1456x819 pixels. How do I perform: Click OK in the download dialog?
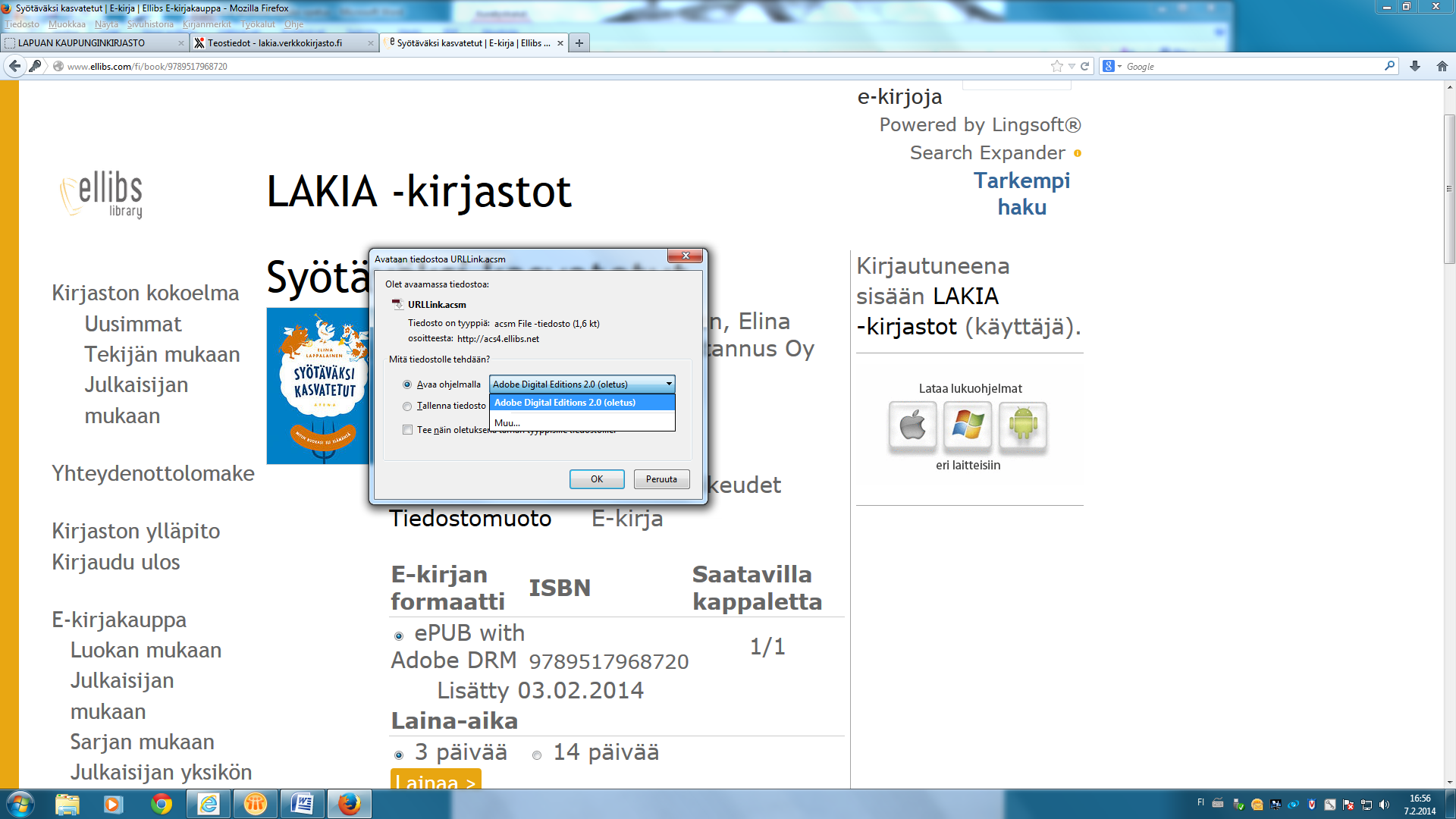click(x=597, y=479)
